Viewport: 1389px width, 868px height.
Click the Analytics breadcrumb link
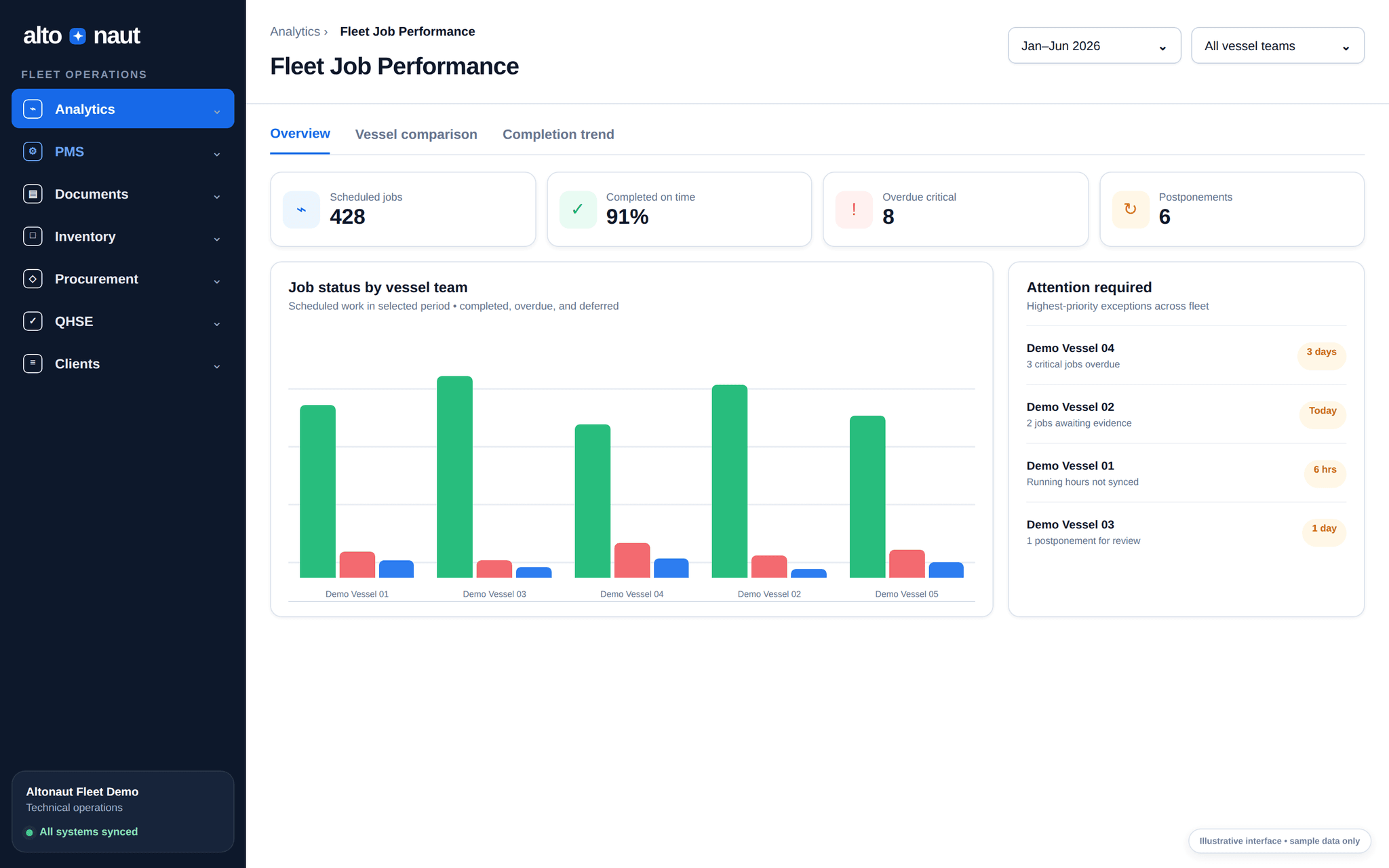(295, 32)
